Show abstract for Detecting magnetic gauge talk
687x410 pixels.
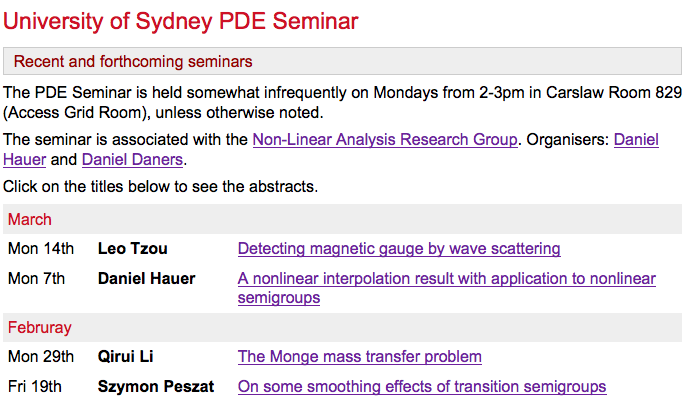coord(399,249)
